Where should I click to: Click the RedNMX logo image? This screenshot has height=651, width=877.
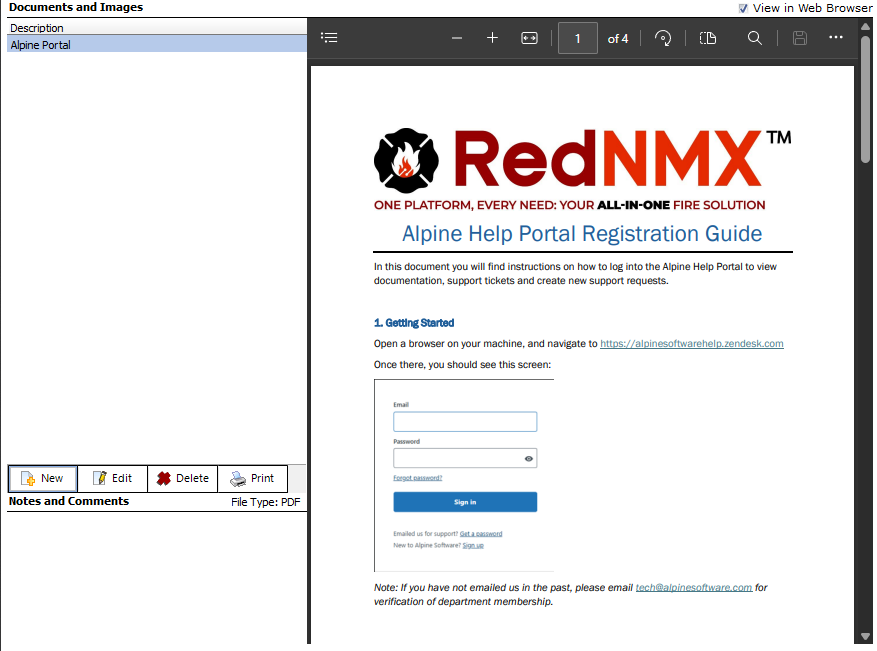(x=582, y=169)
